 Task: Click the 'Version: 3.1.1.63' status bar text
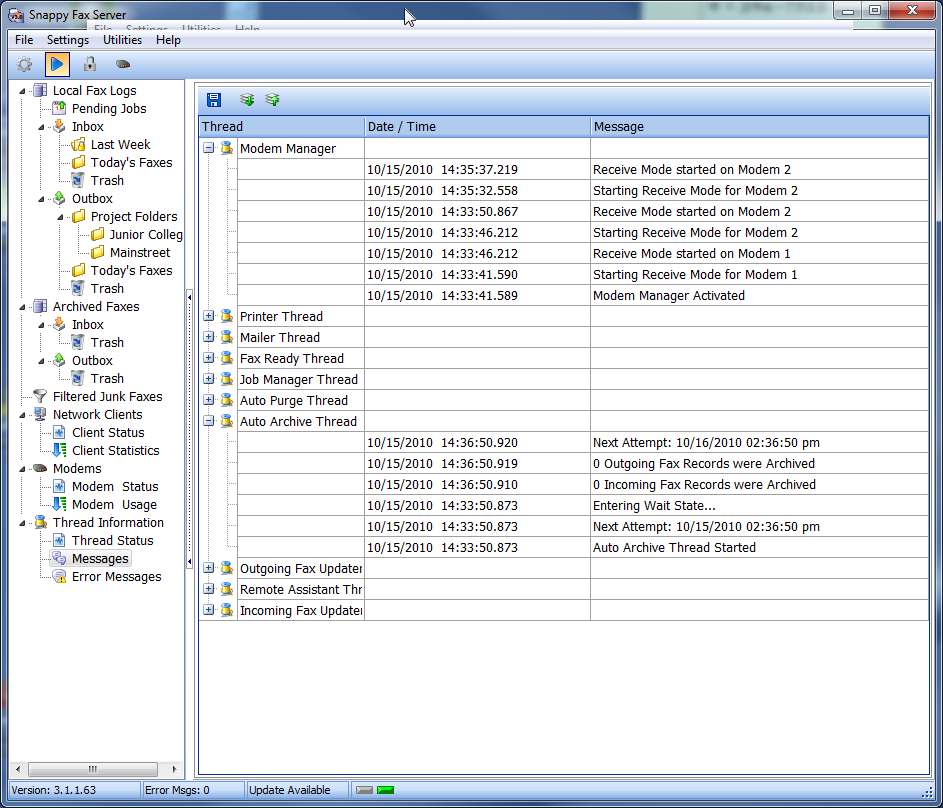pos(54,790)
